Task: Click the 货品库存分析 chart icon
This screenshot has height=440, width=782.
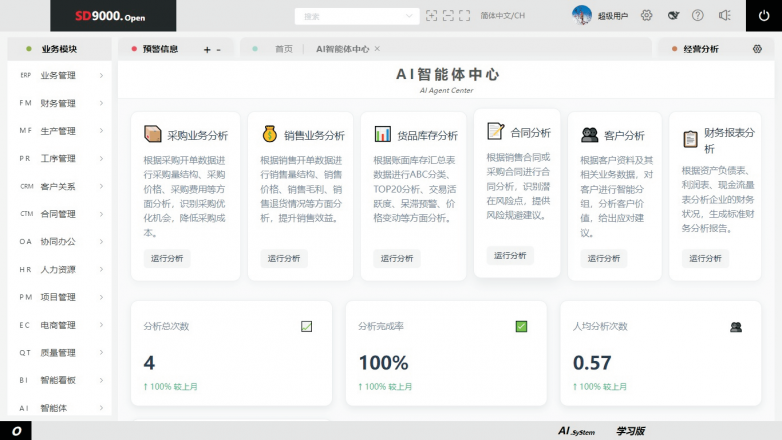Action: pos(383,134)
